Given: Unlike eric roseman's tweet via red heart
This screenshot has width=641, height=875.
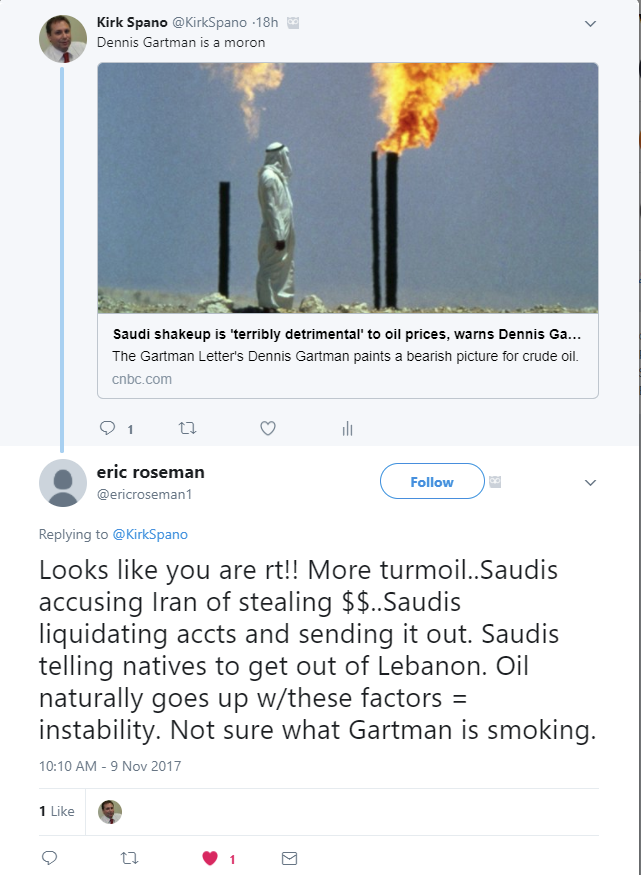Looking at the screenshot, I should pyautogui.click(x=210, y=858).
